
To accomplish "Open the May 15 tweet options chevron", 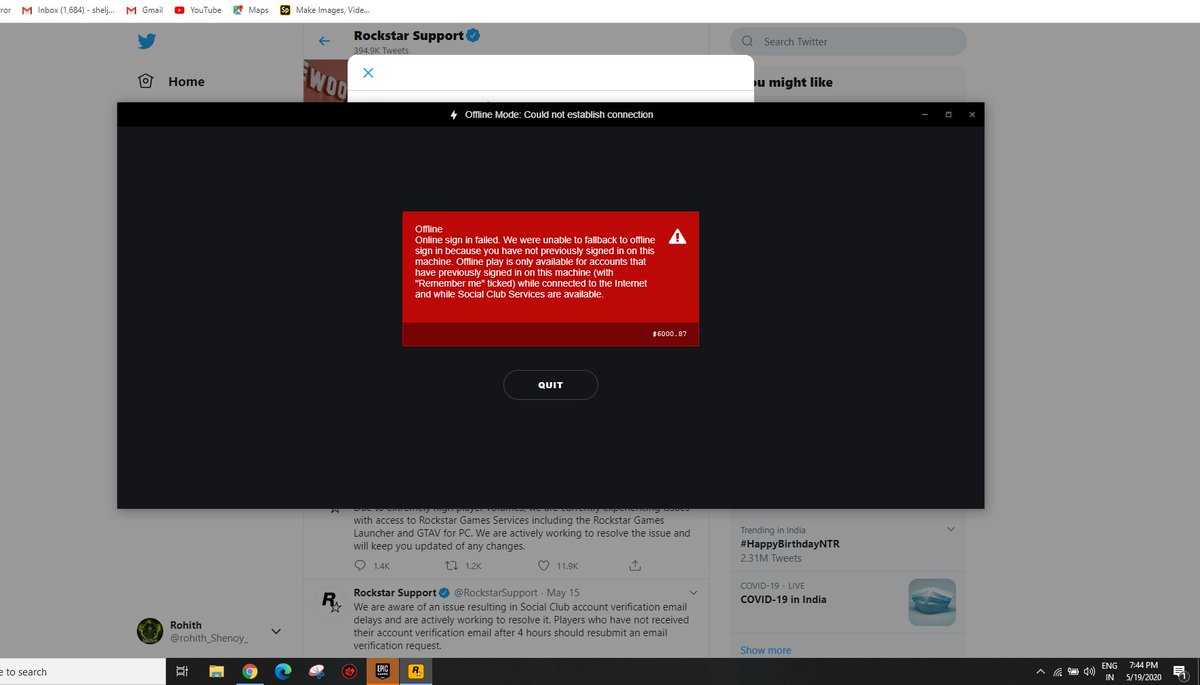I will click(693, 593).
